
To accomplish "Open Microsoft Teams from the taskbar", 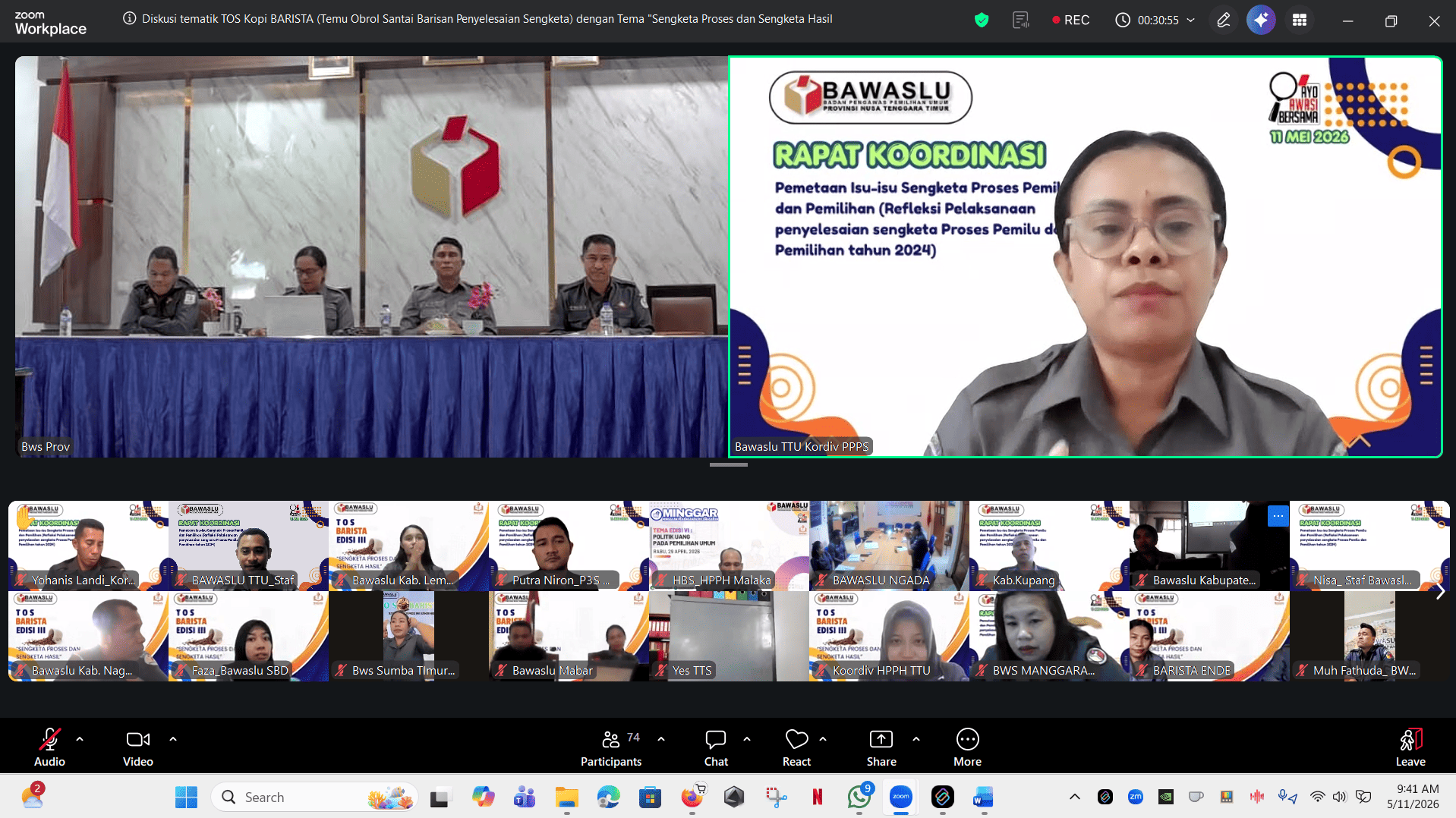I will pos(525,797).
